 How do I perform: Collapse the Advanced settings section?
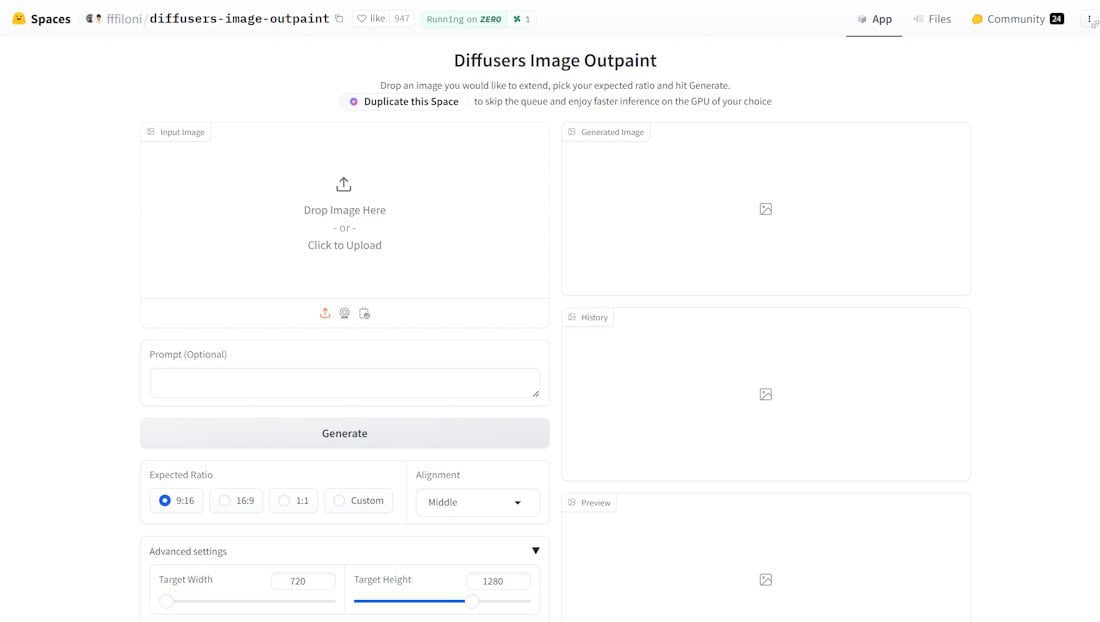click(535, 551)
